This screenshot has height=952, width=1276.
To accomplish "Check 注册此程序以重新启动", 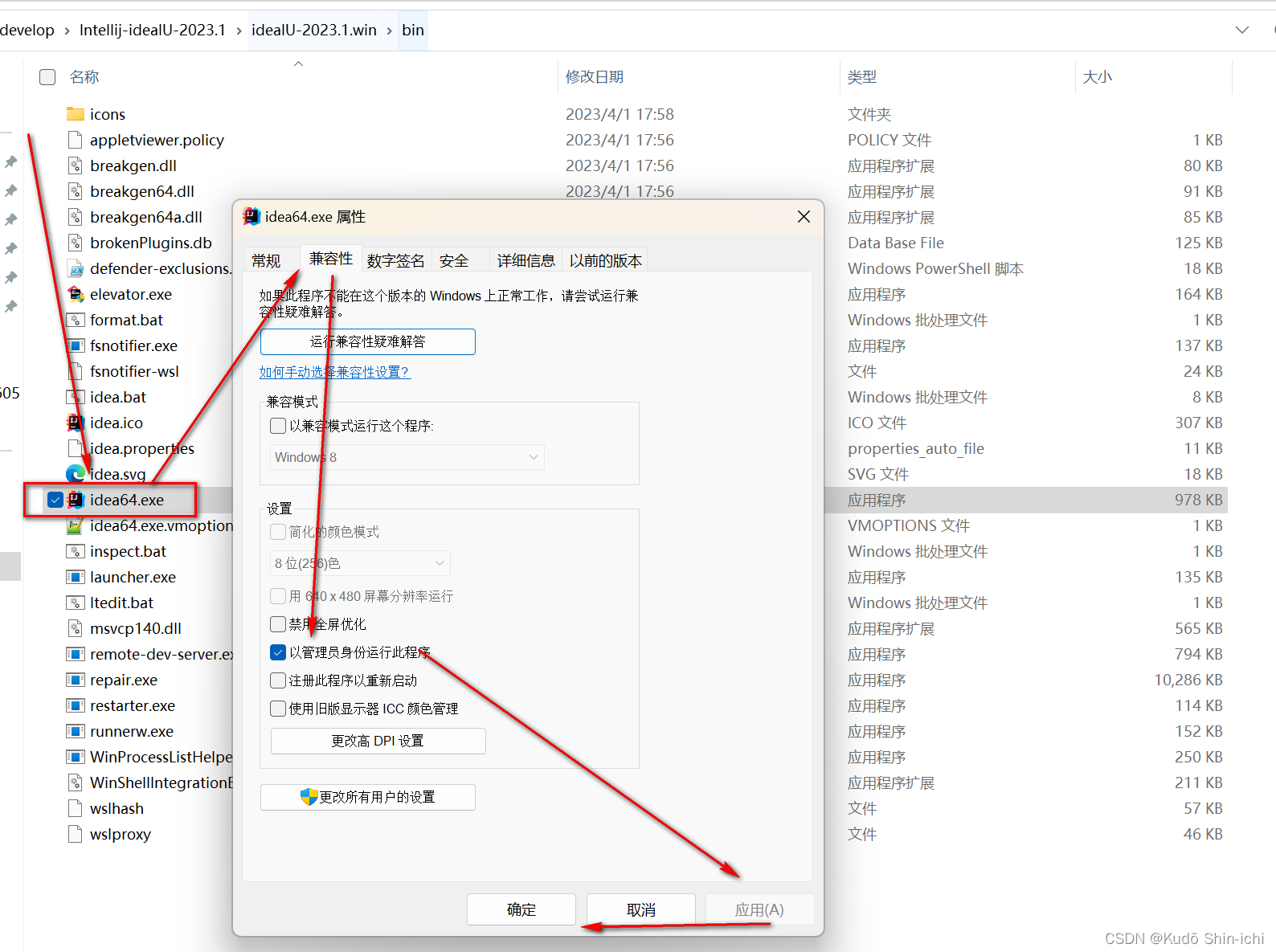I will (278, 680).
